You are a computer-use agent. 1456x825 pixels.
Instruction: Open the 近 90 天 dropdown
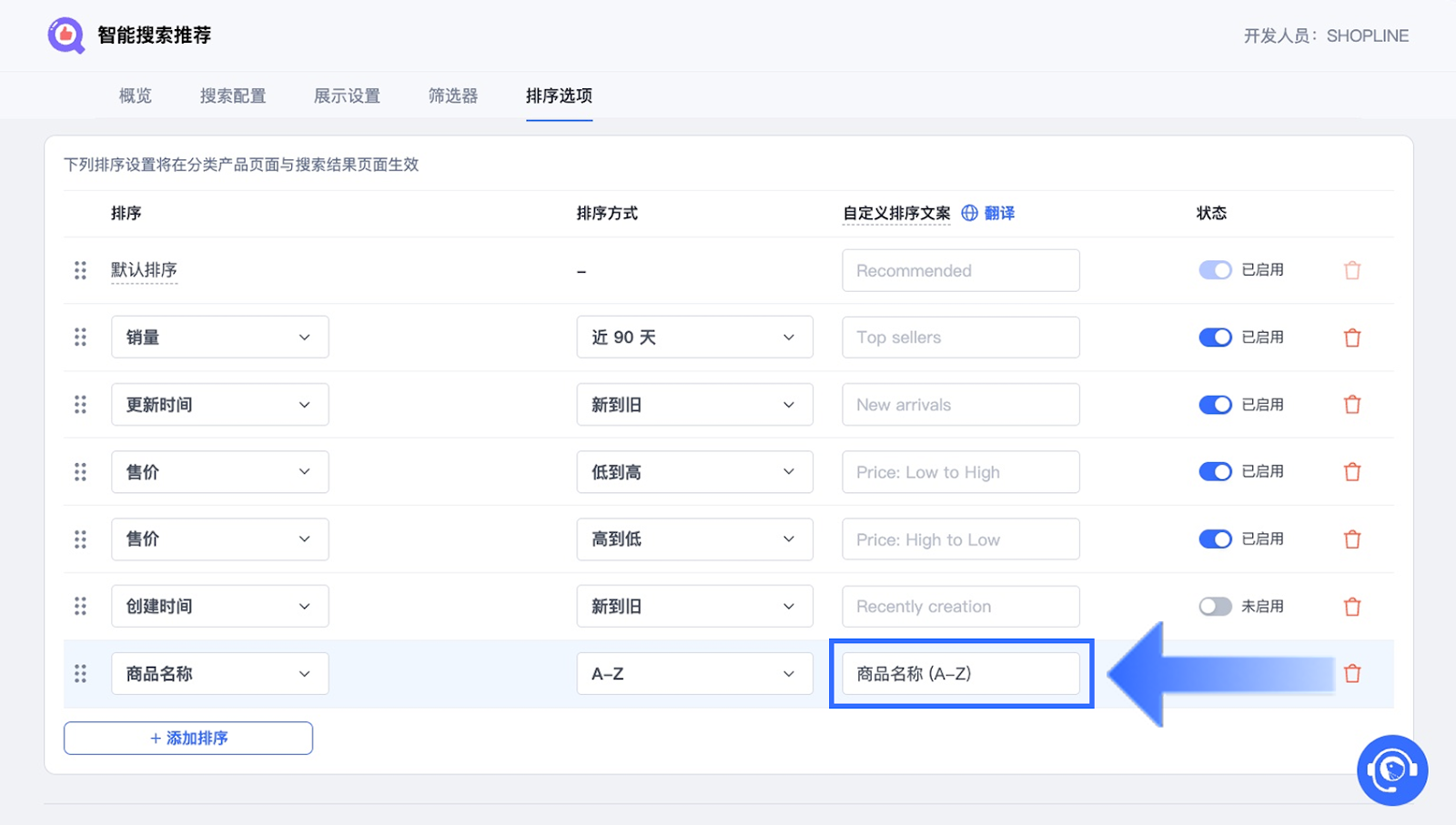point(694,337)
